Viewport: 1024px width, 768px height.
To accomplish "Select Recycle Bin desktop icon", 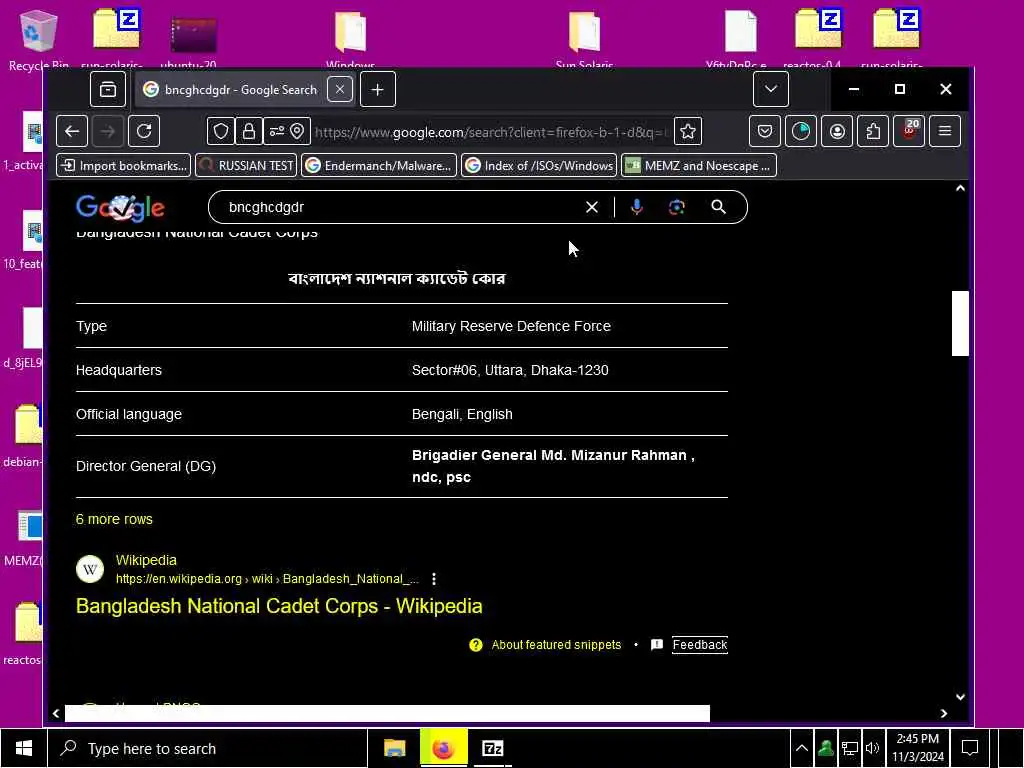I will pyautogui.click(x=39, y=39).
